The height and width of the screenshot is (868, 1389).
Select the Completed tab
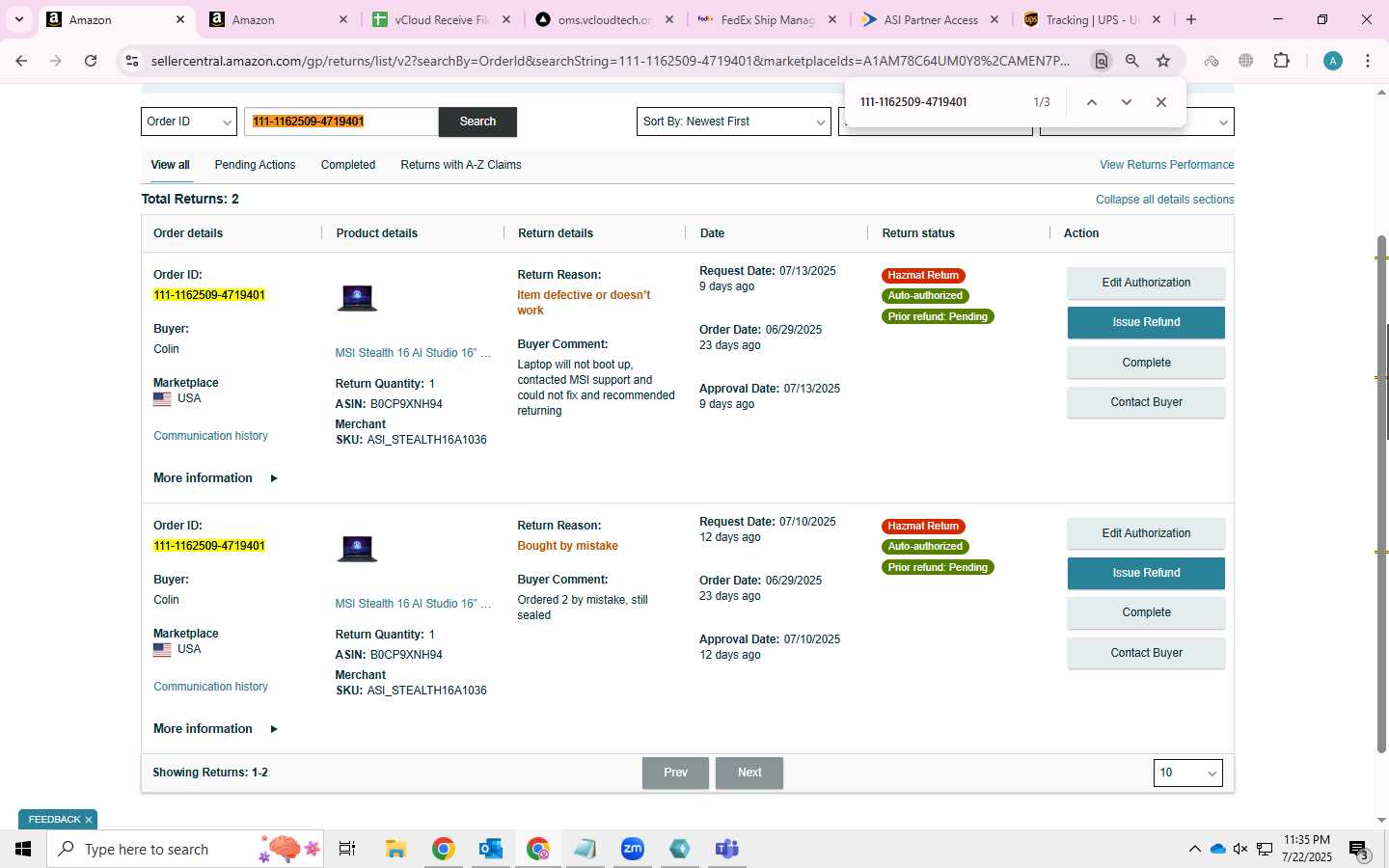(x=348, y=165)
